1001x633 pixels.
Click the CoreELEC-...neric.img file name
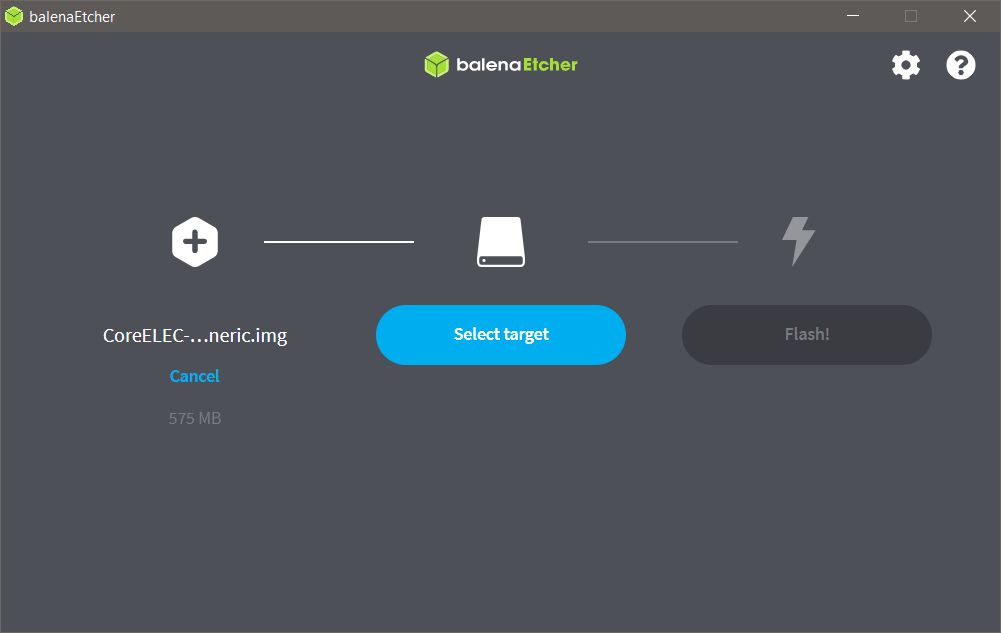[195, 335]
